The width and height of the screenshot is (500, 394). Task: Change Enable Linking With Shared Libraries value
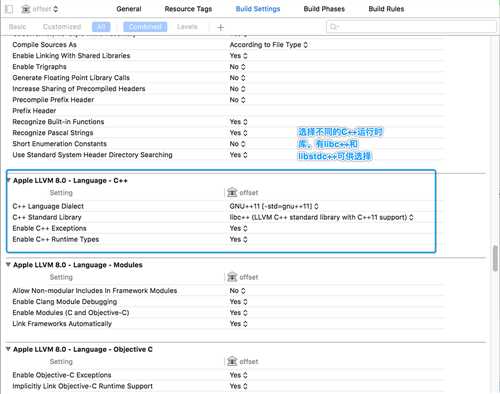238,56
